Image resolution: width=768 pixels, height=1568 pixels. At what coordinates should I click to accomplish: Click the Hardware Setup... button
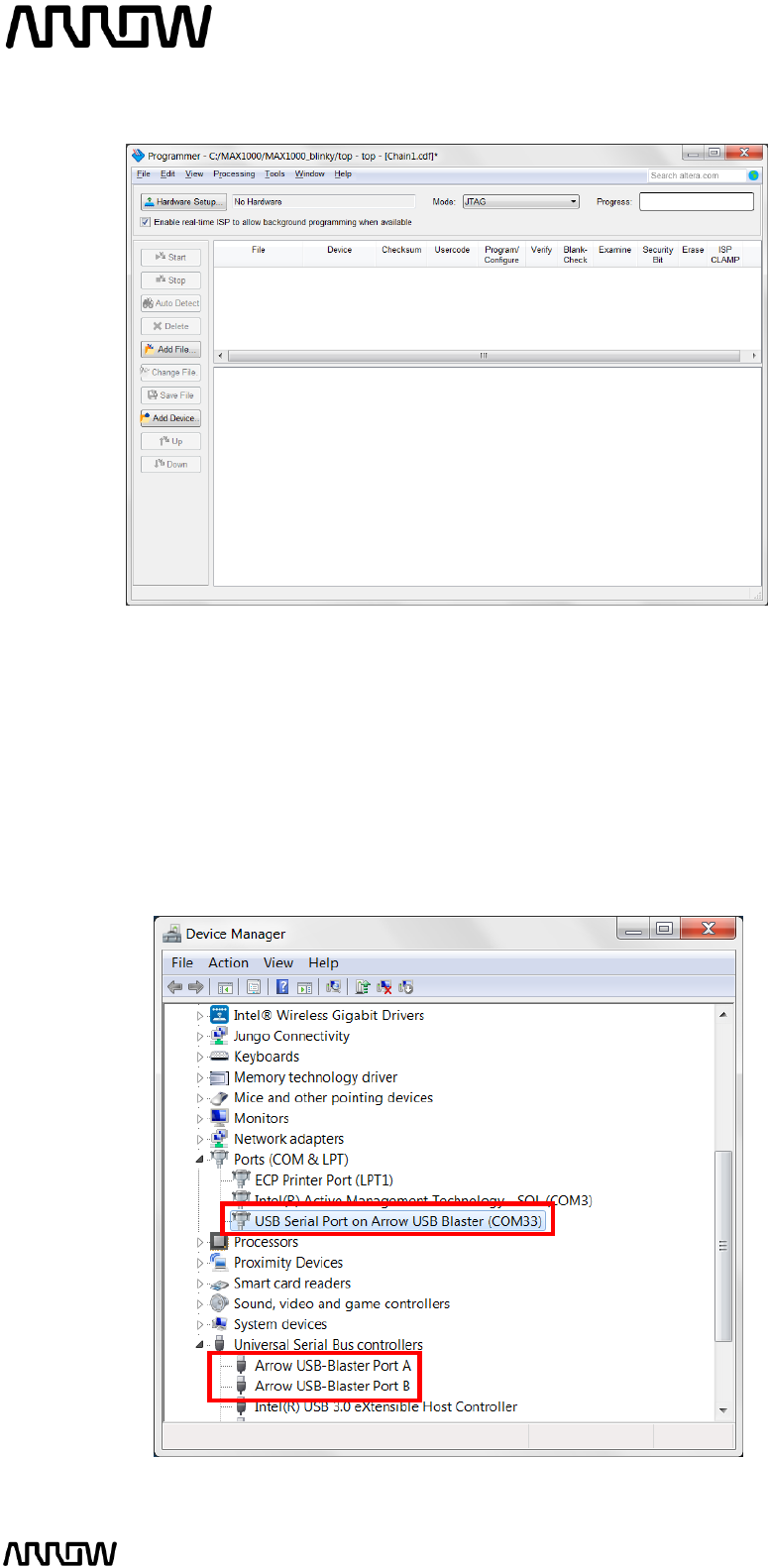pos(183,201)
